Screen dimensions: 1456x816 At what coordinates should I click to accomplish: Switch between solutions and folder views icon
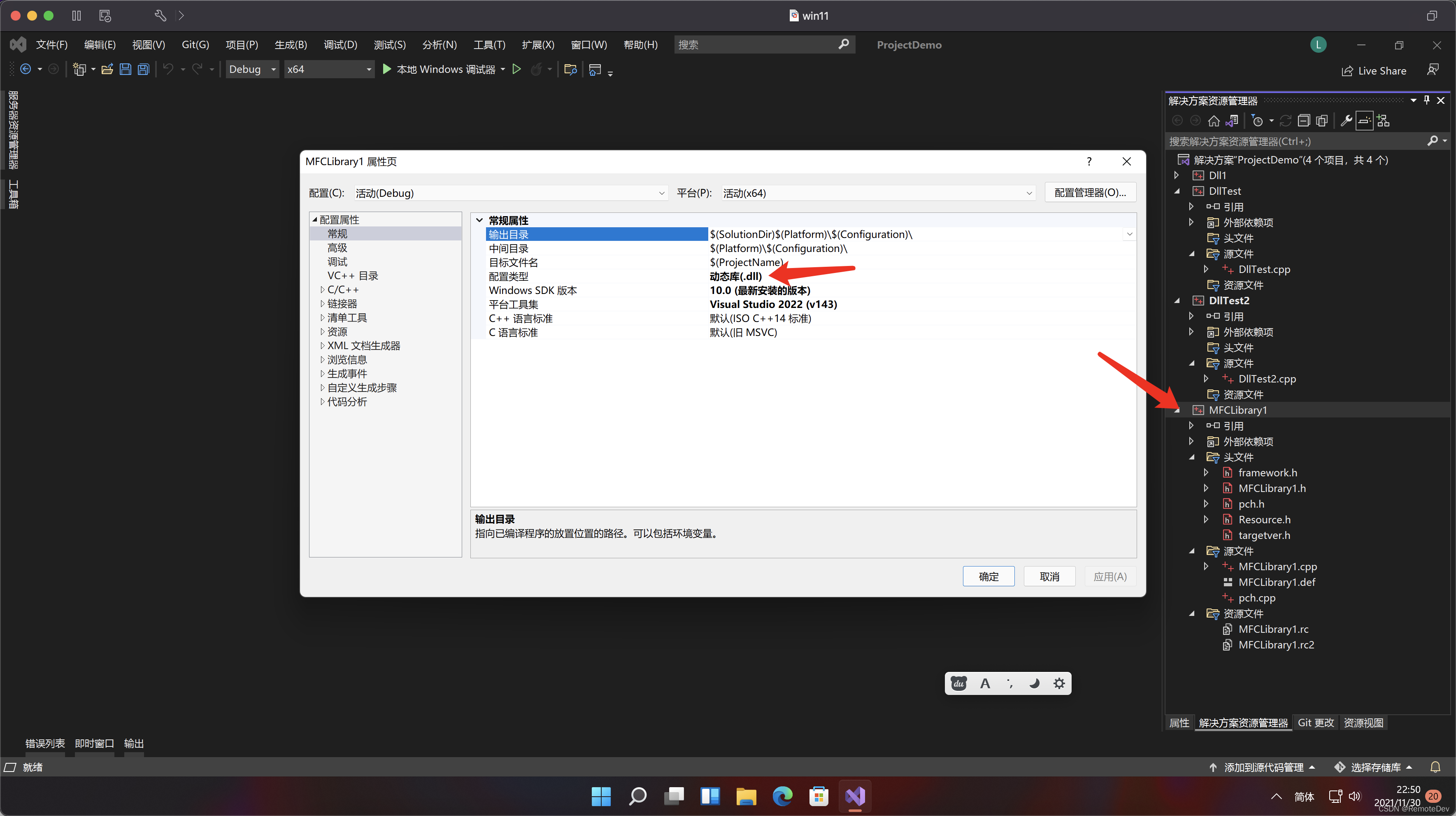click(x=1232, y=121)
